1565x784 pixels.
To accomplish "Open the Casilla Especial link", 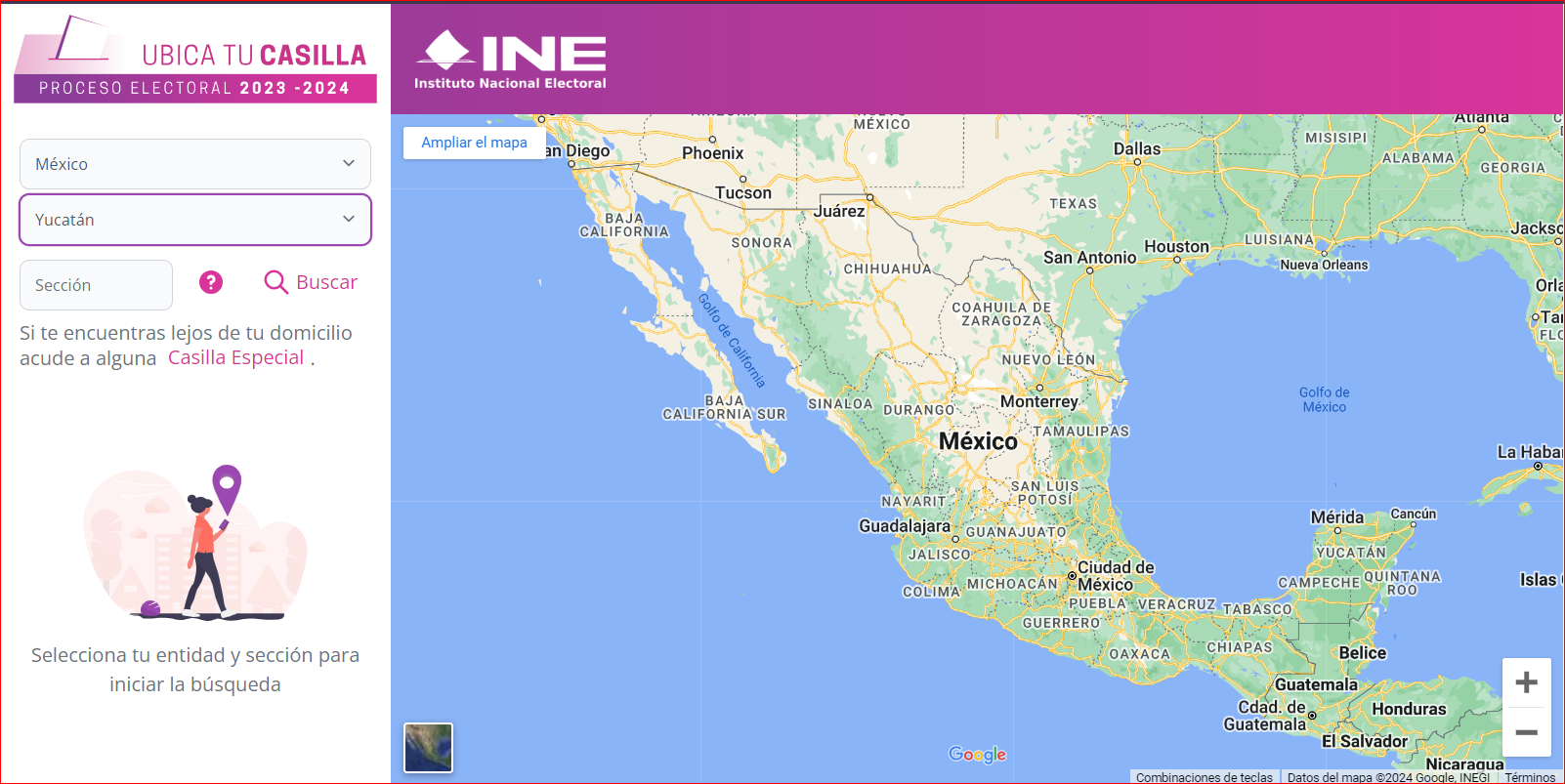I will pyautogui.click(x=235, y=357).
